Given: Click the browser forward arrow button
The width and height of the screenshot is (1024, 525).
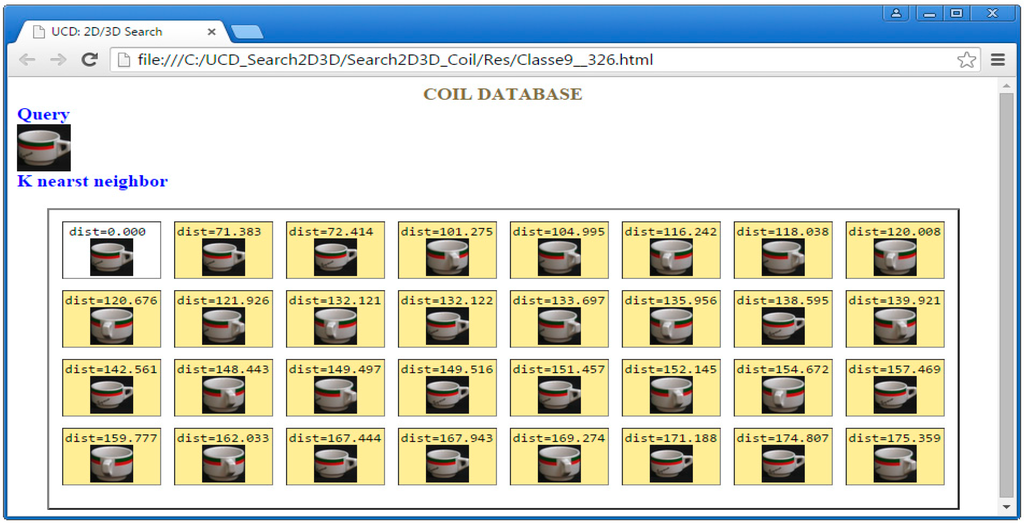Looking at the screenshot, I should coord(58,60).
